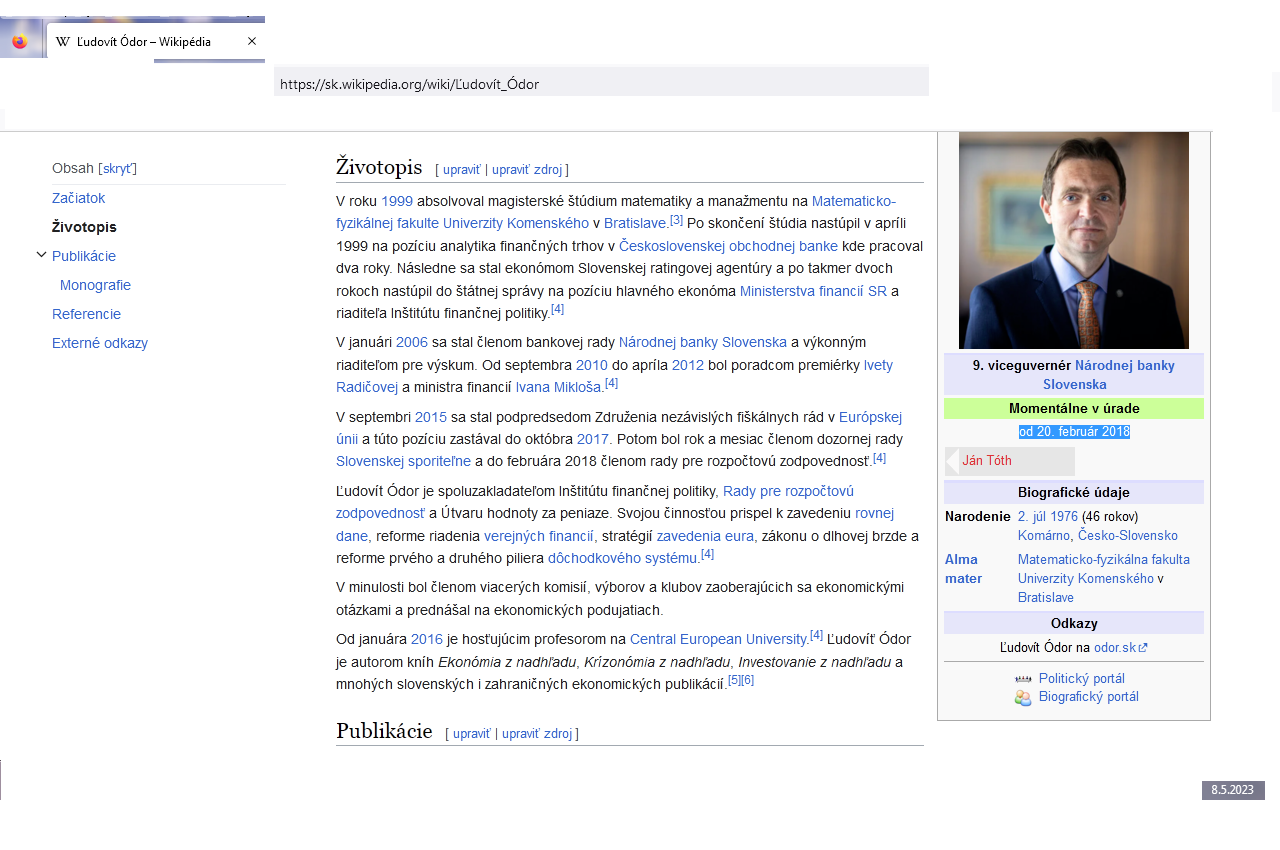Open the 2012 year link
Viewport: 1280px width, 850px height.
(x=688, y=365)
